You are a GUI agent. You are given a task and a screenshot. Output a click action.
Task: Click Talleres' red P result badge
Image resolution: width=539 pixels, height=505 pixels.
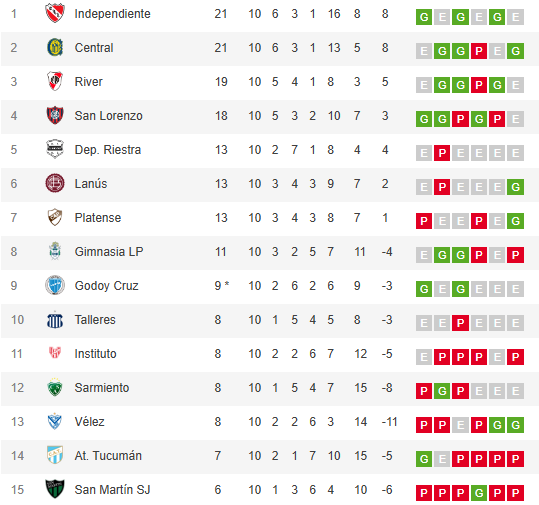(460, 323)
